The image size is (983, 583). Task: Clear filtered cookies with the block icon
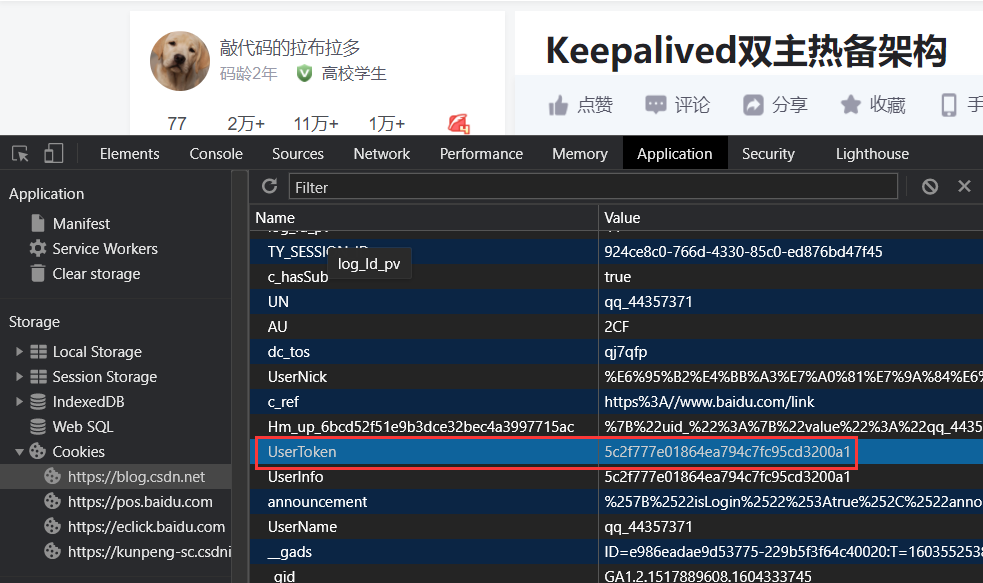(x=929, y=186)
